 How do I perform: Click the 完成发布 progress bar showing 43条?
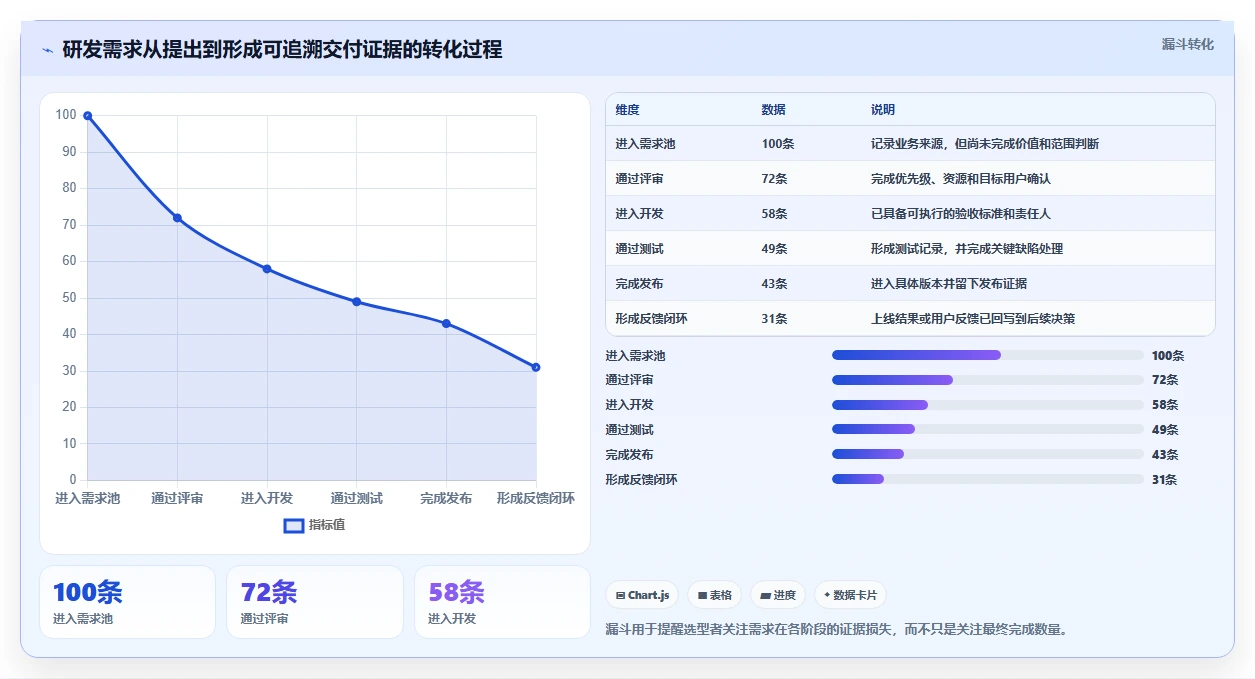[x=988, y=455]
